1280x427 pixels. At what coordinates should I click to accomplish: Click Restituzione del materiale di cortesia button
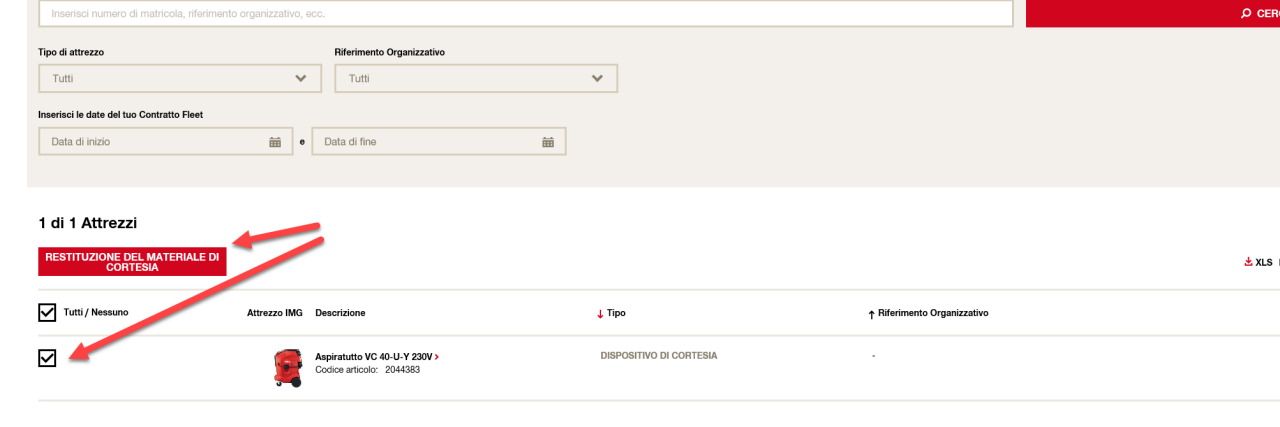pos(132,262)
